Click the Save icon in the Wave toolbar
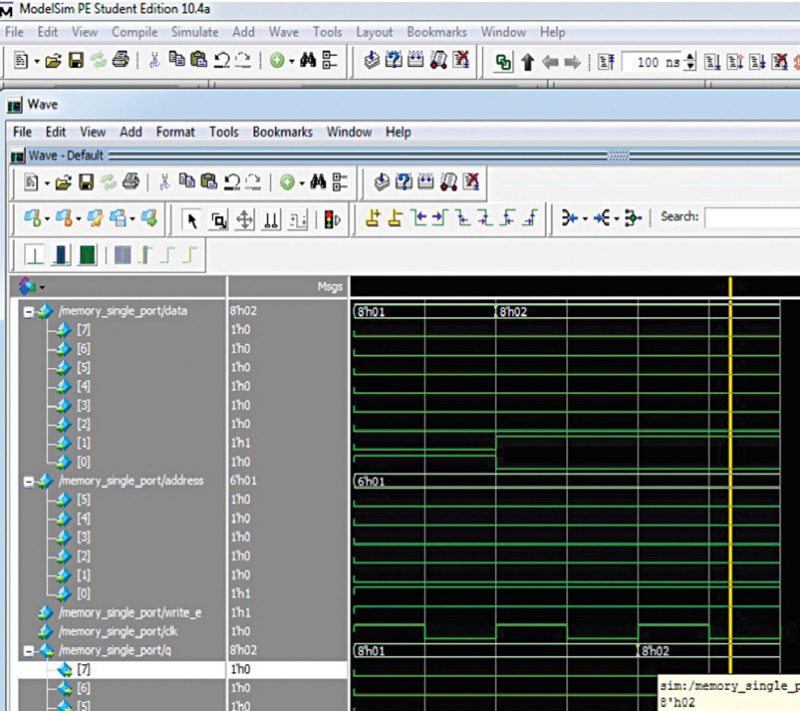Viewport: 800px width, 711px height. coord(86,182)
